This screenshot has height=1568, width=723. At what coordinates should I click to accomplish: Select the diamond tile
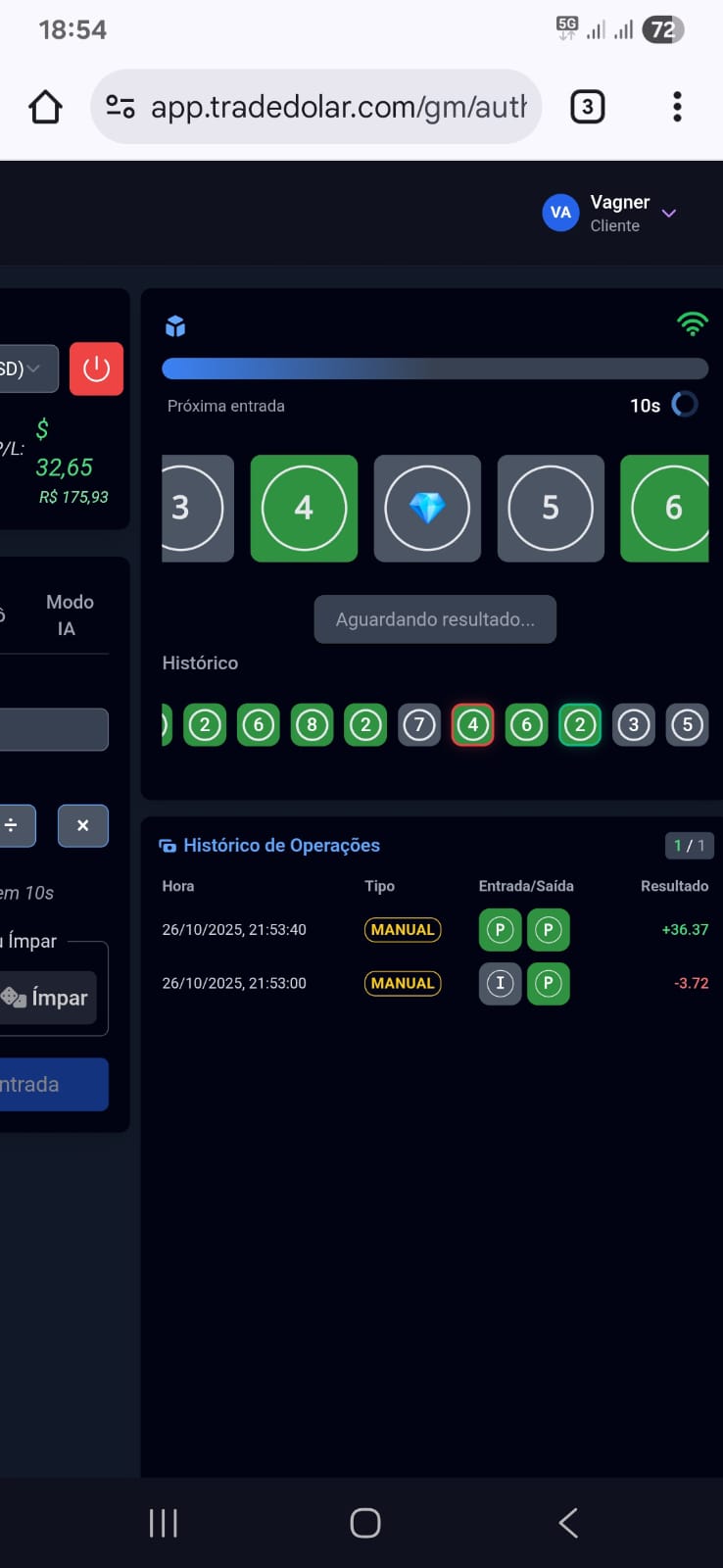427,508
